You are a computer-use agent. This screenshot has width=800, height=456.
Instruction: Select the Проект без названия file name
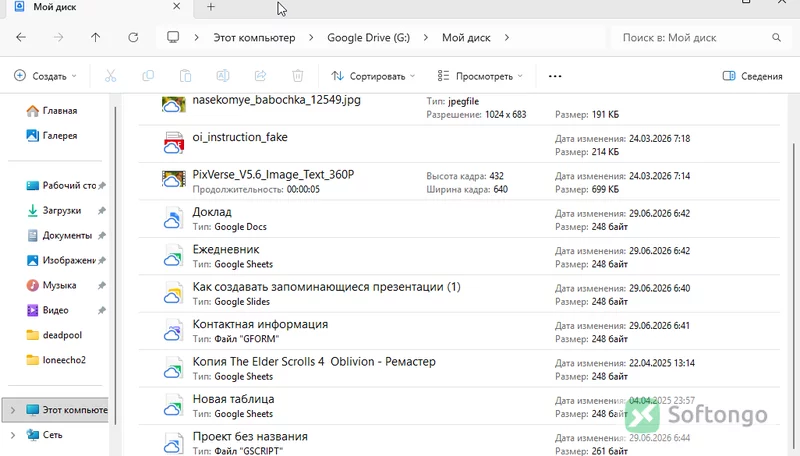click(250, 437)
